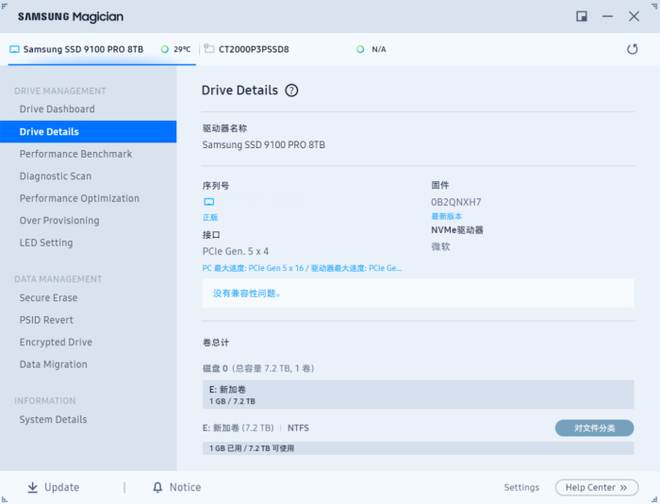The image size is (660, 504).
Task: Click the compact window mode icon
Action: tap(581, 17)
